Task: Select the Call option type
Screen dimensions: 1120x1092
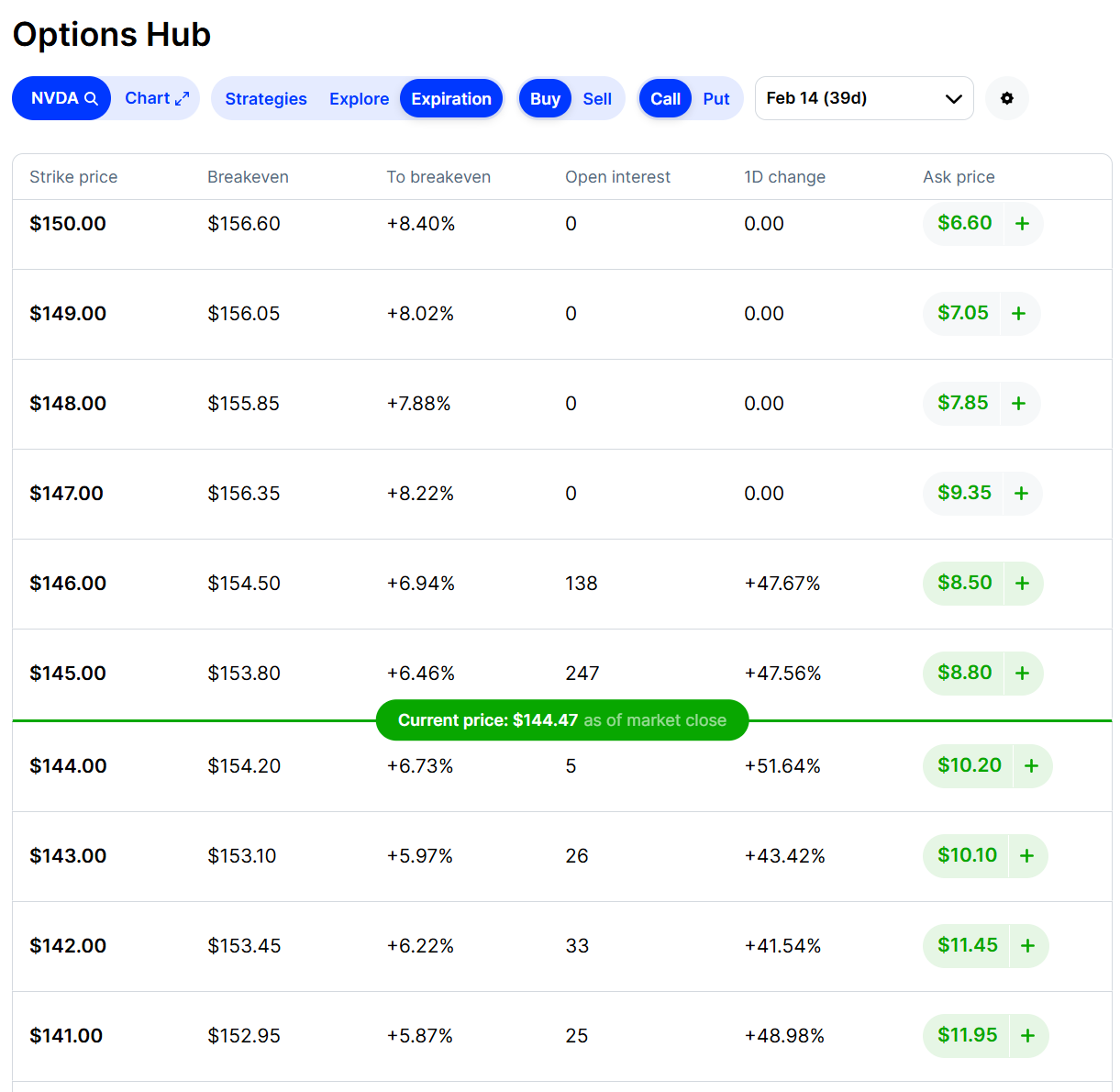Action: (665, 98)
